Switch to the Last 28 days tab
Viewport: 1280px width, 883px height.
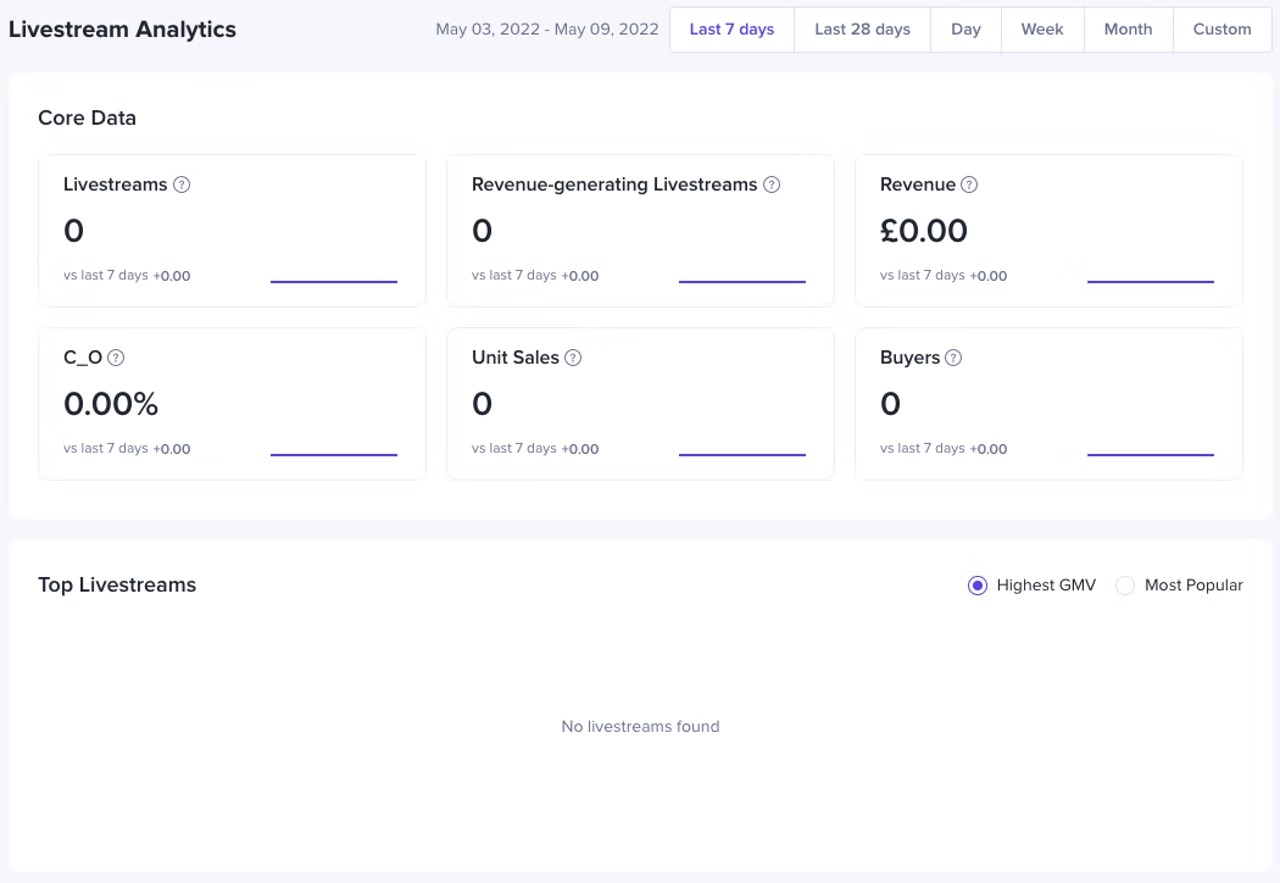862,29
